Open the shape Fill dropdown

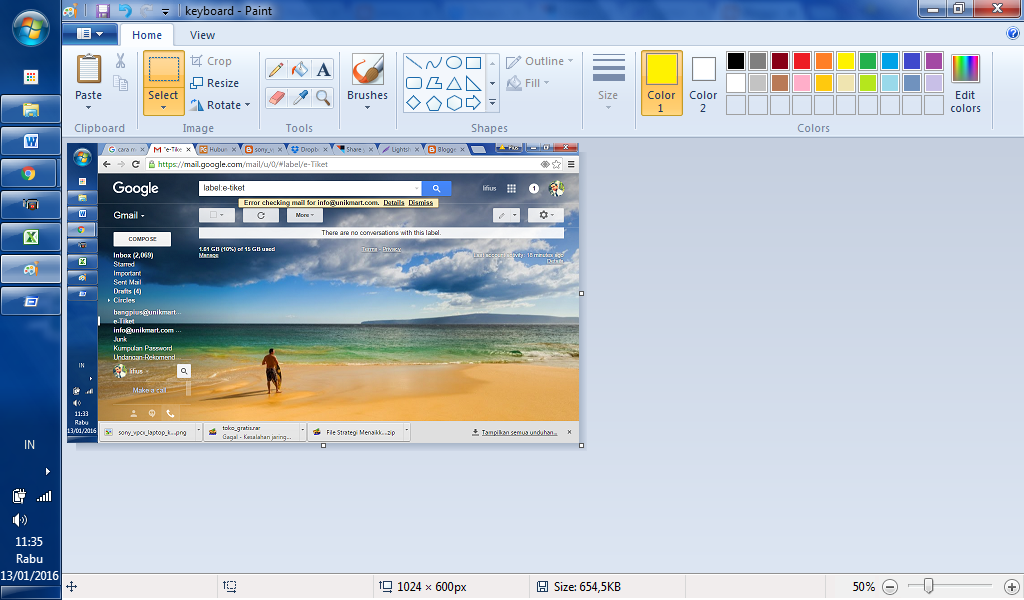point(528,83)
